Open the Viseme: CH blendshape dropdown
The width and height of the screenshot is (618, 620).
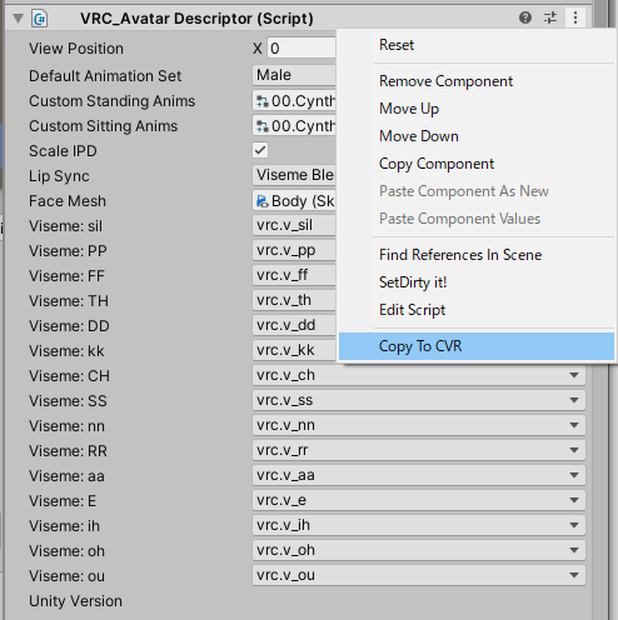tap(419, 375)
